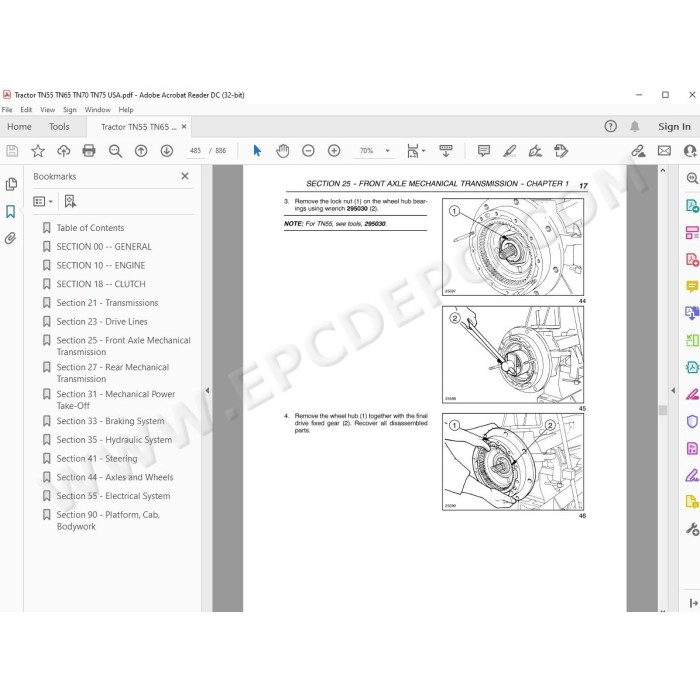
Task: Open SECTION 10 -- ENGINE bookmark
Action: tap(100, 265)
